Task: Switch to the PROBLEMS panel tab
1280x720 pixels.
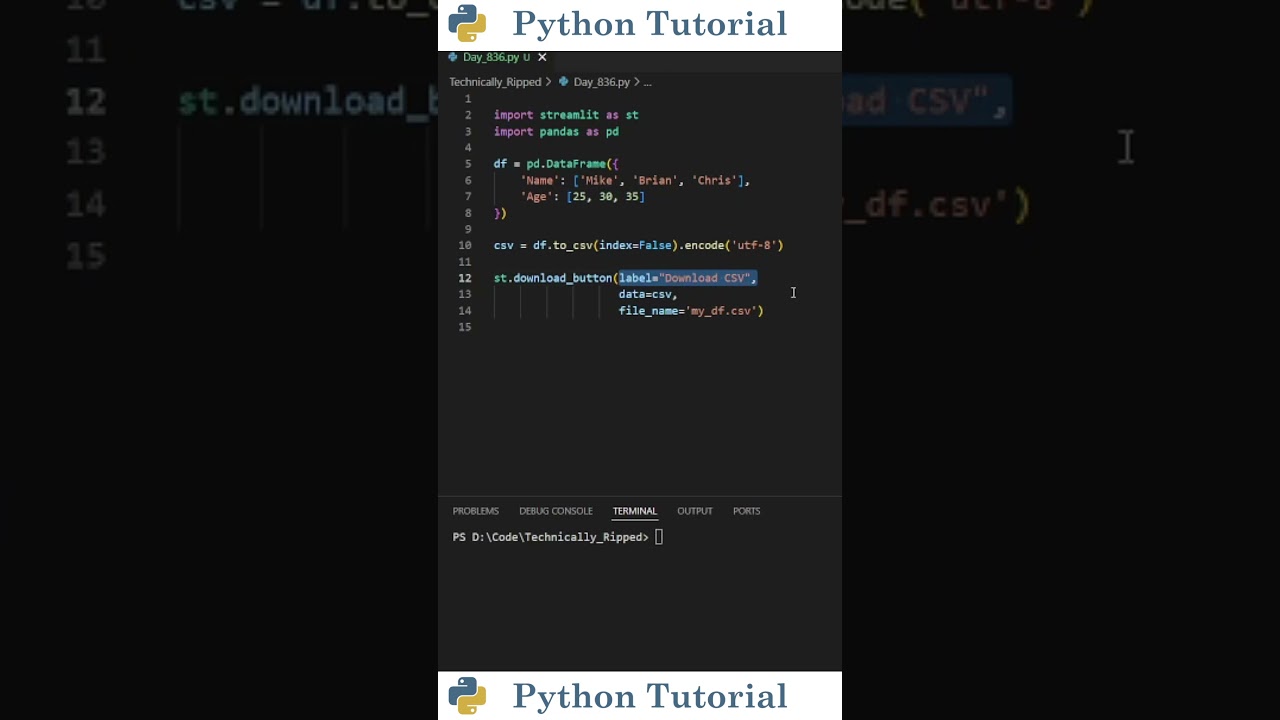Action: click(x=475, y=511)
